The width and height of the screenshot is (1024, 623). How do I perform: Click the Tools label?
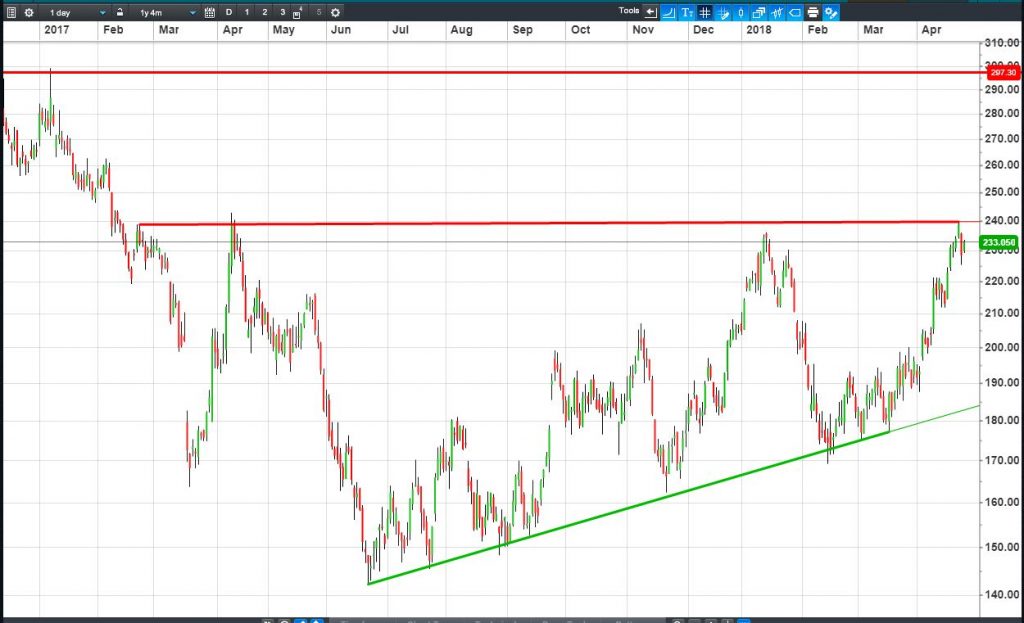coord(630,10)
